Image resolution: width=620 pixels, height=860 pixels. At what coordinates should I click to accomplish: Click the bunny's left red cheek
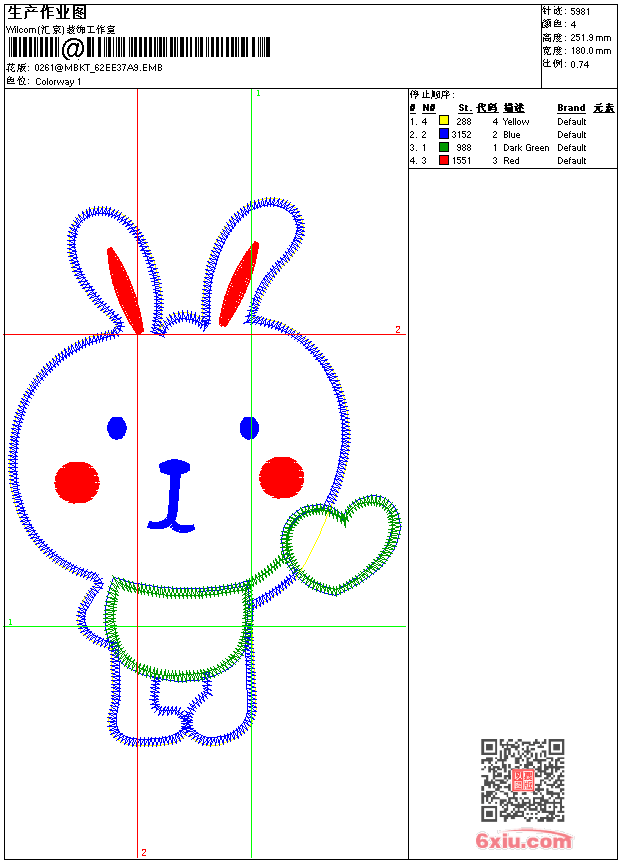point(77,482)
